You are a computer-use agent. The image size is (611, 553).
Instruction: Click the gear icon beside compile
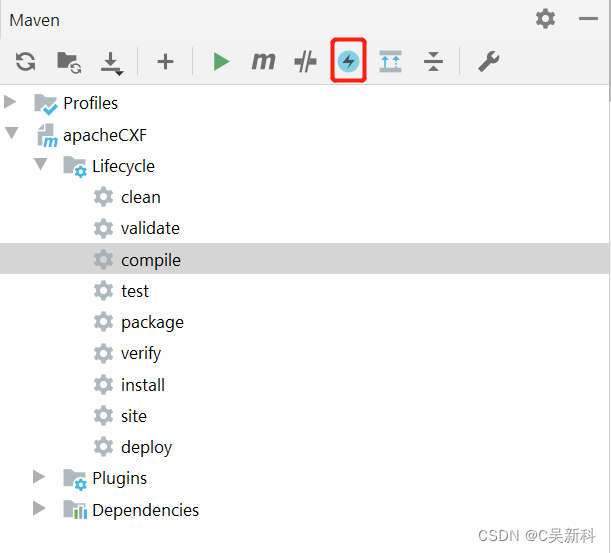(x=103, y=260)
